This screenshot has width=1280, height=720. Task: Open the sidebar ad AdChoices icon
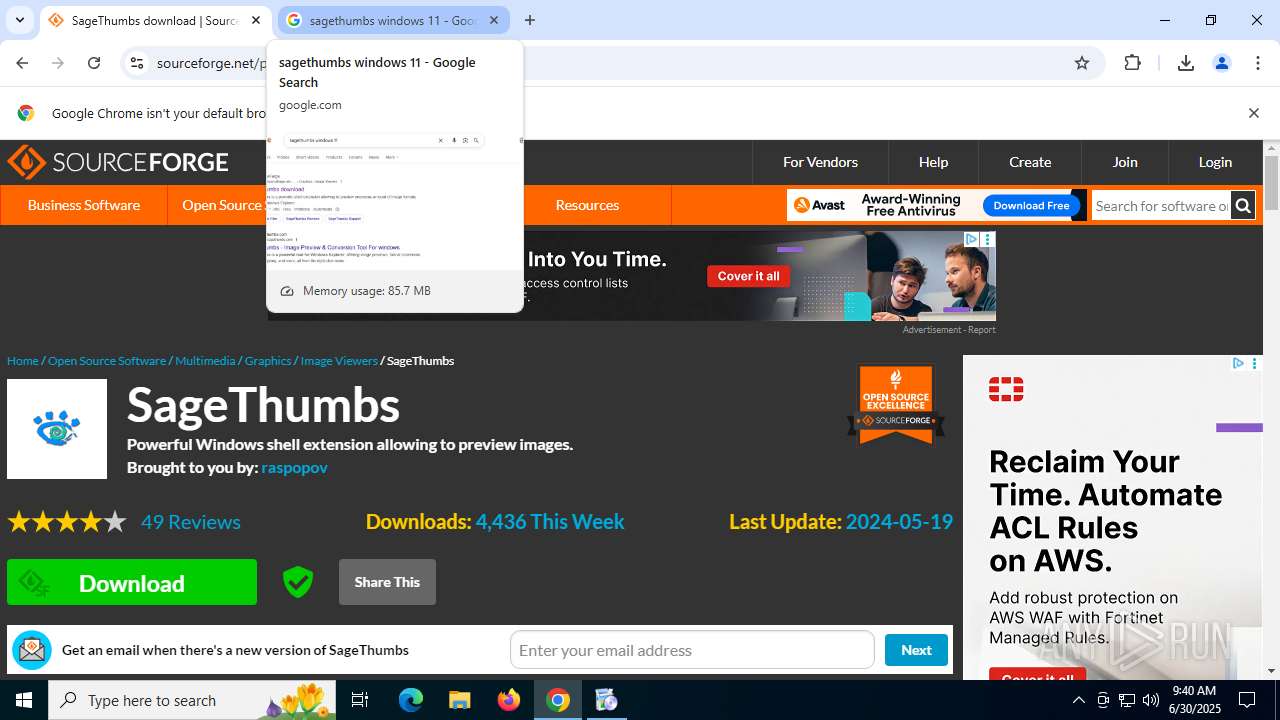pos(1238,363)
